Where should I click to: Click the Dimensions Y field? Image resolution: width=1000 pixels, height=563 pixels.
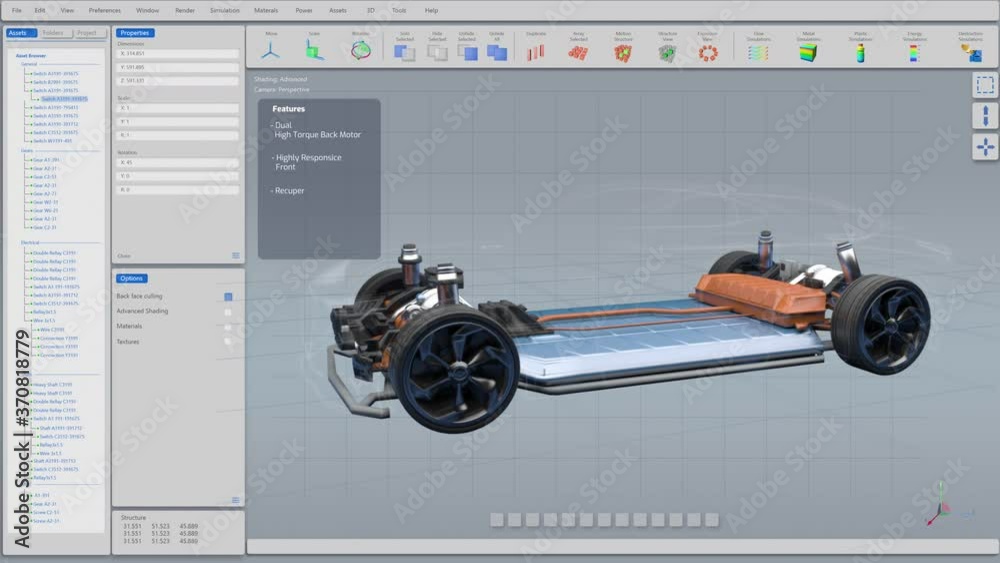coord(178,67)
